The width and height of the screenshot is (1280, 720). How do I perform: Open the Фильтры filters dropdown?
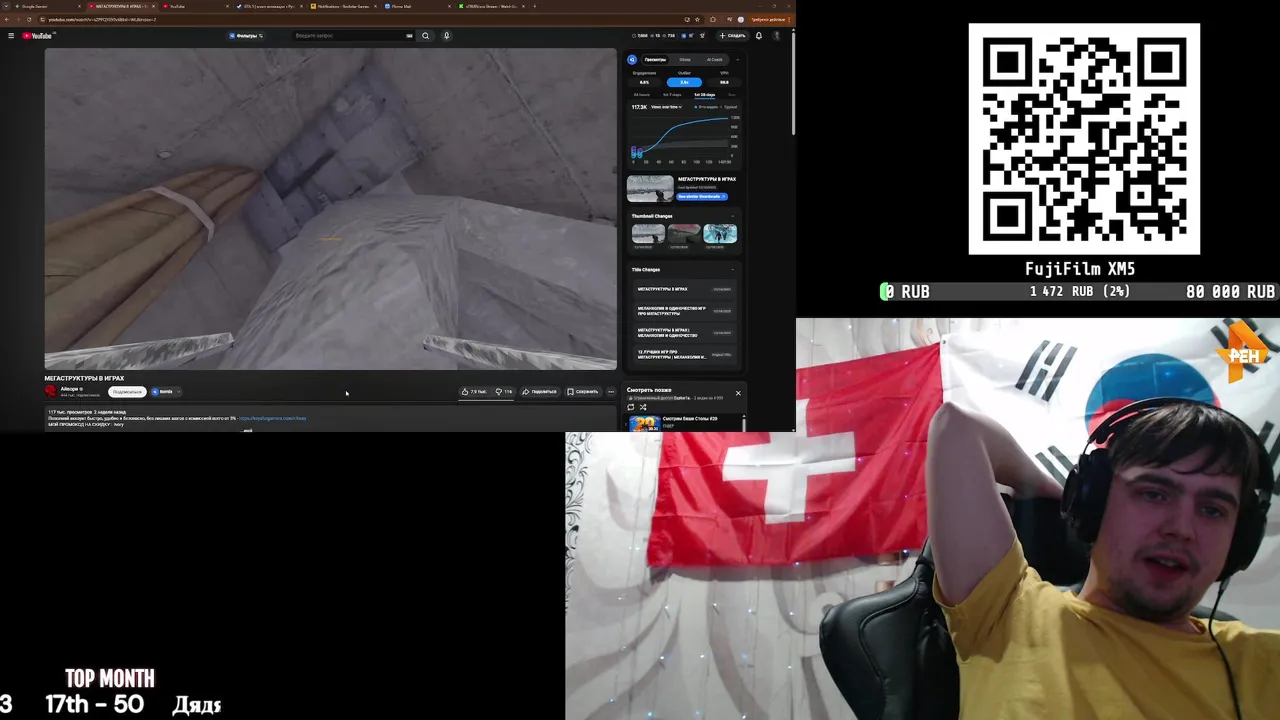tap(246, 36)
